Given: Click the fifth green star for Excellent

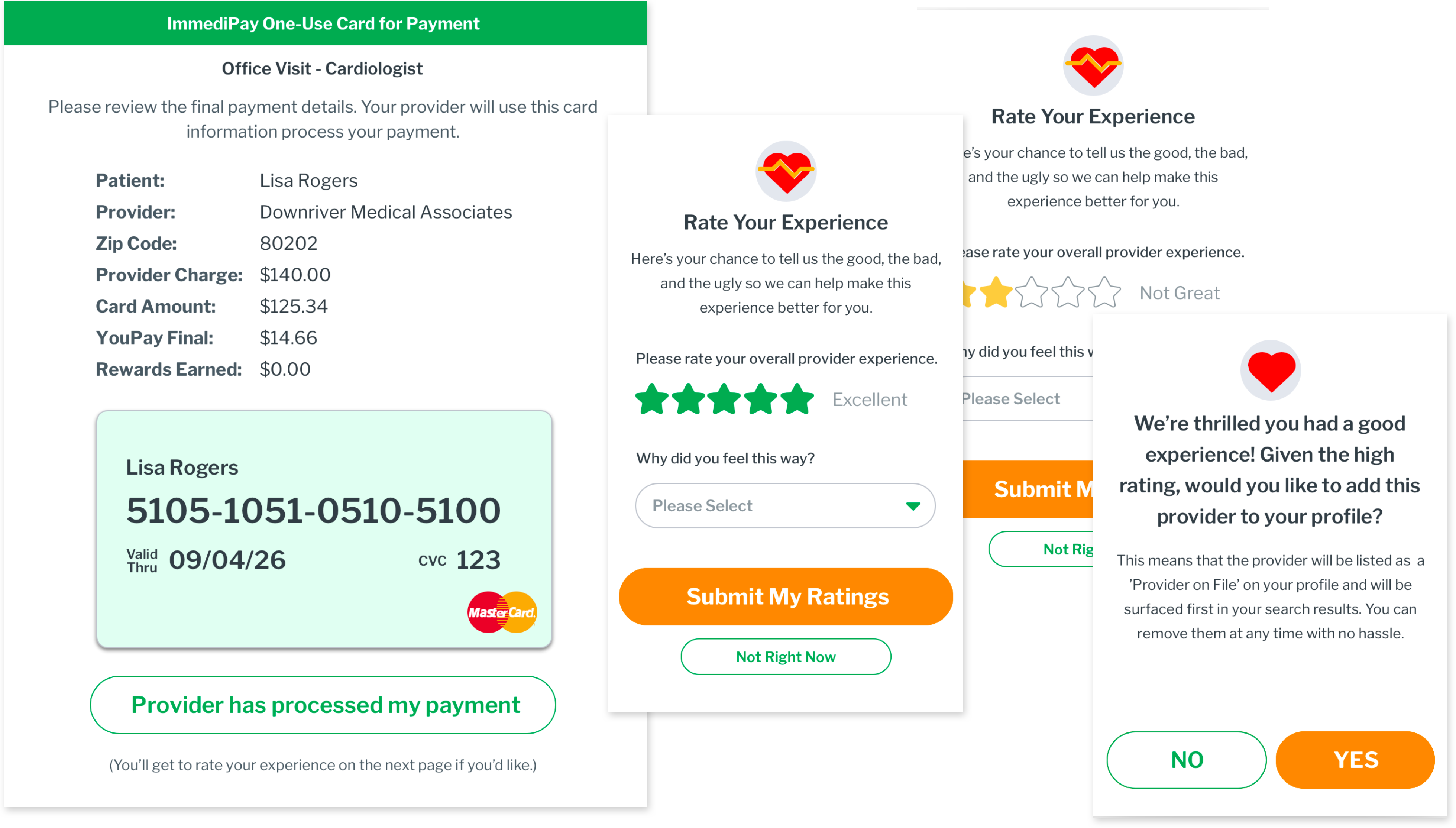Looking at the screenshot, I should (x=797, y=399).
